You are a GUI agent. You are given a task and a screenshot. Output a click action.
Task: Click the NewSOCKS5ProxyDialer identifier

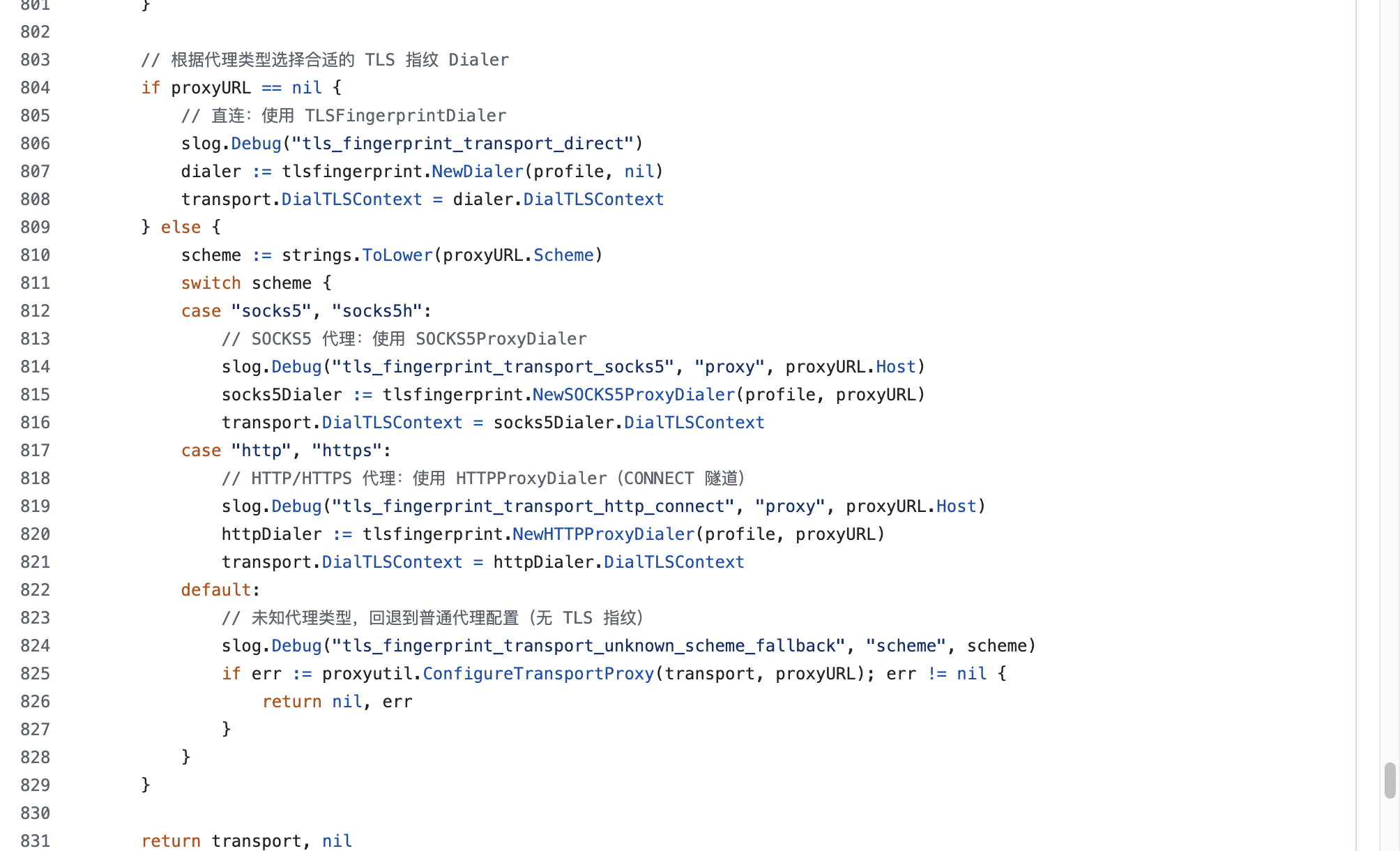[634, 395]
